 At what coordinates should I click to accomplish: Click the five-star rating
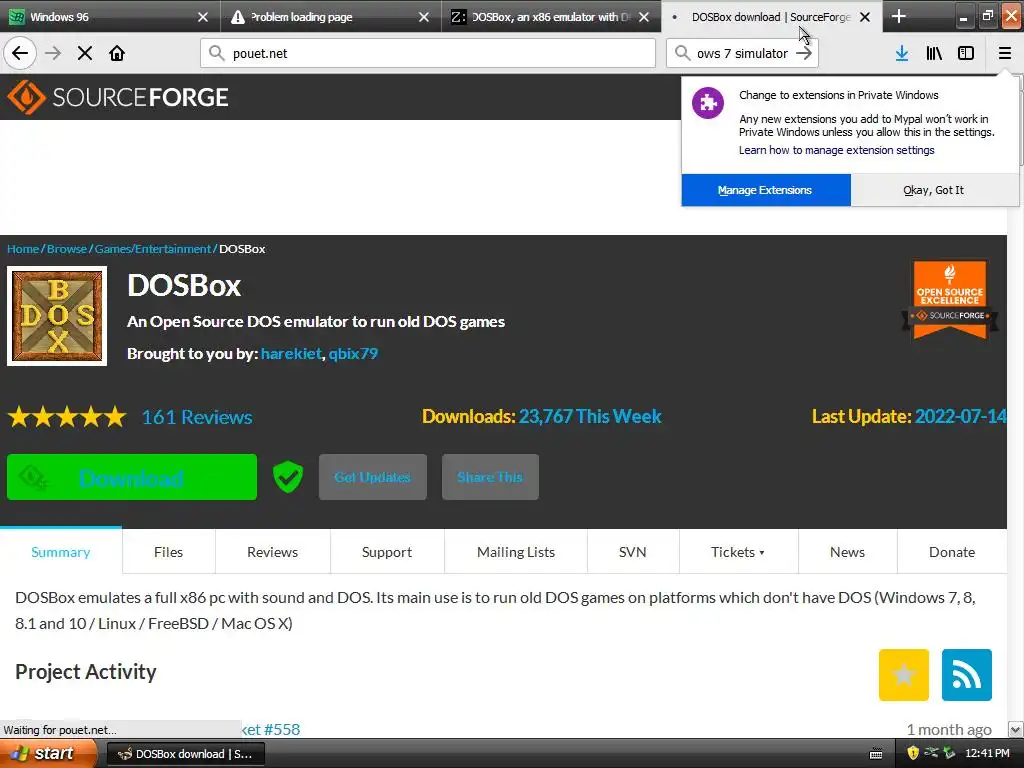pyautogui.click(x=67, y=417)
